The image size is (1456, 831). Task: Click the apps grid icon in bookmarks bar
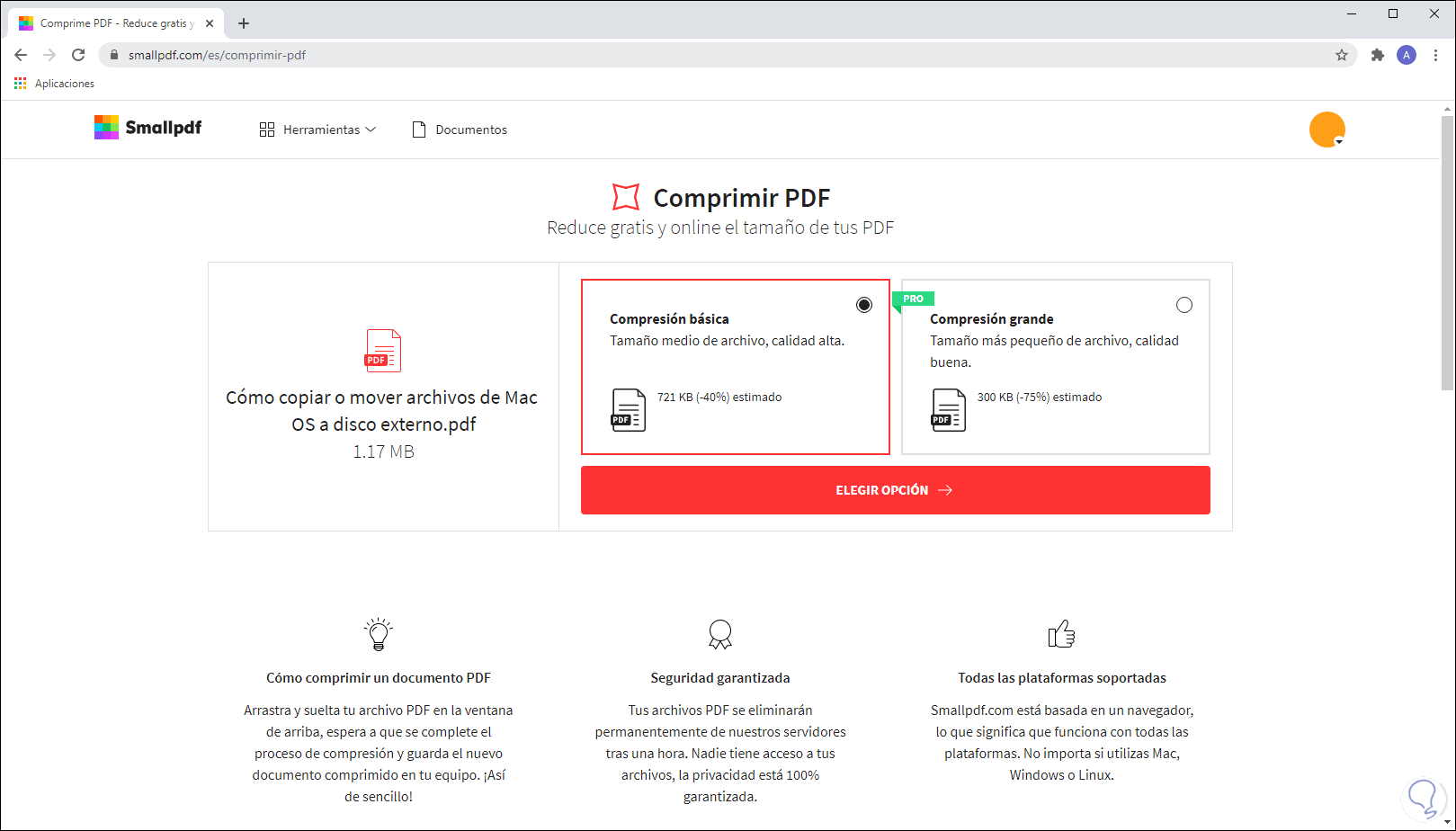coord(21,84)
